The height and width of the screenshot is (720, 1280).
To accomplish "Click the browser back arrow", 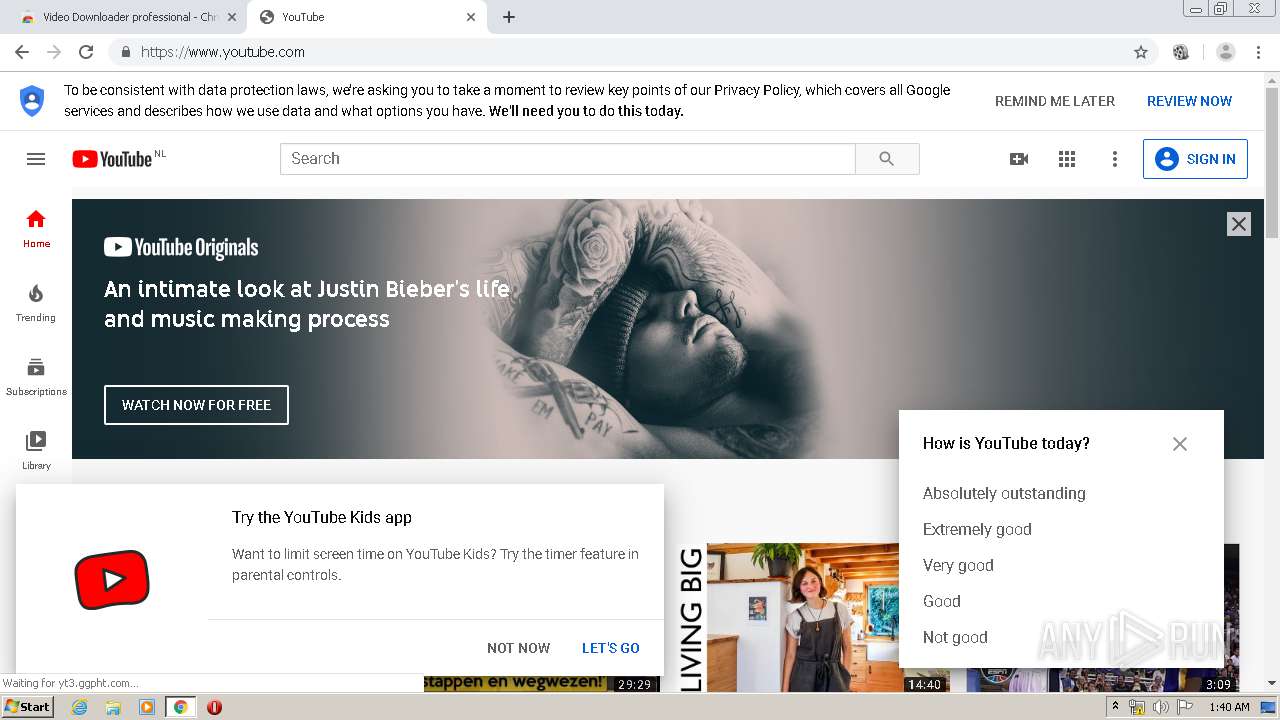I will [22, 52].
